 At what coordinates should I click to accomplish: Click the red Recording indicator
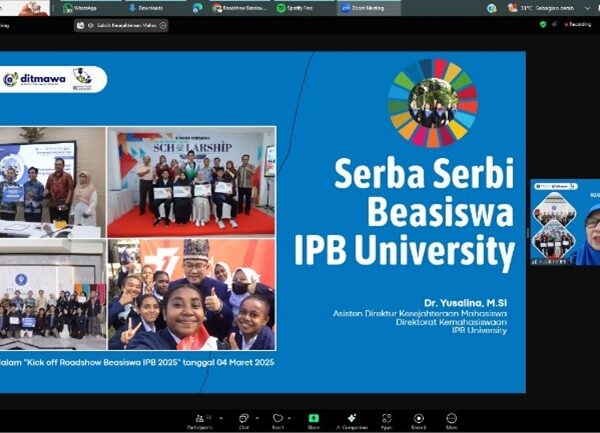pos(578,24)
